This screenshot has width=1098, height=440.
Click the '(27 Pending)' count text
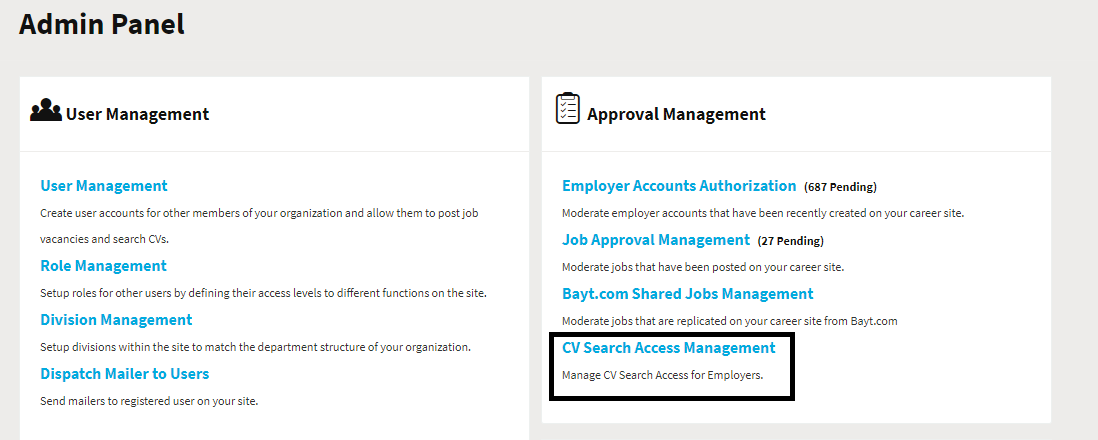coord(791,241)
